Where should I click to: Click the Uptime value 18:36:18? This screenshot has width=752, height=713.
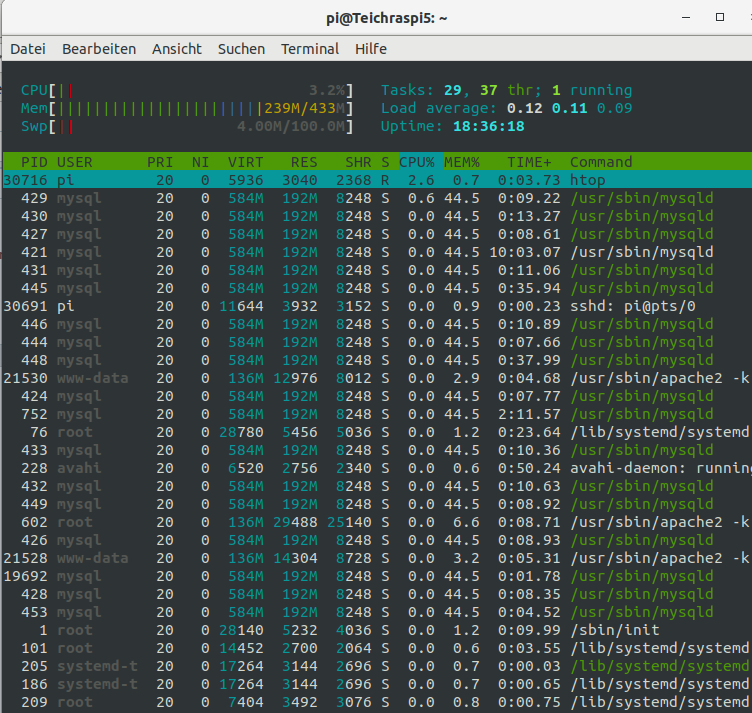coord(489,127)
